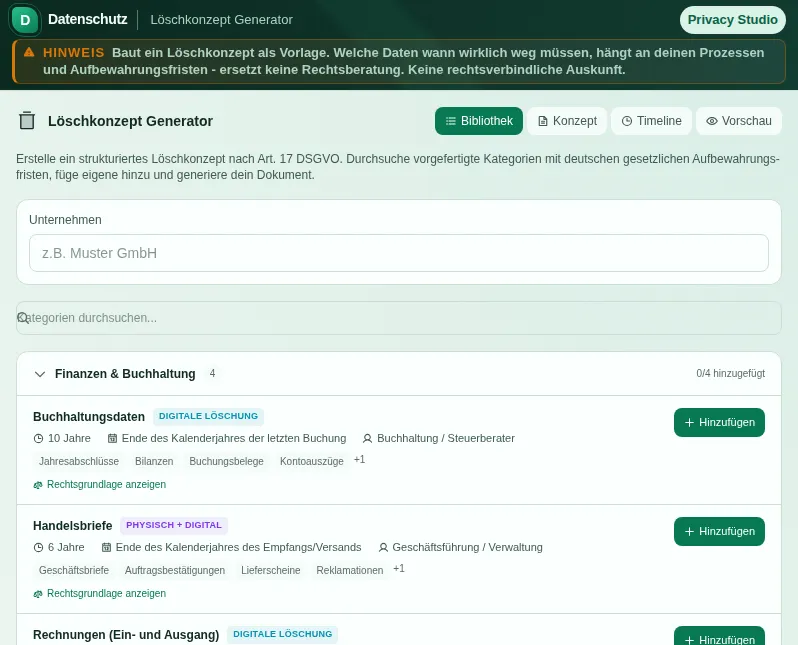Add Rechnungen (Ein- und Ausgang) via Hinzufügen
798x645 pixels.
719,636
